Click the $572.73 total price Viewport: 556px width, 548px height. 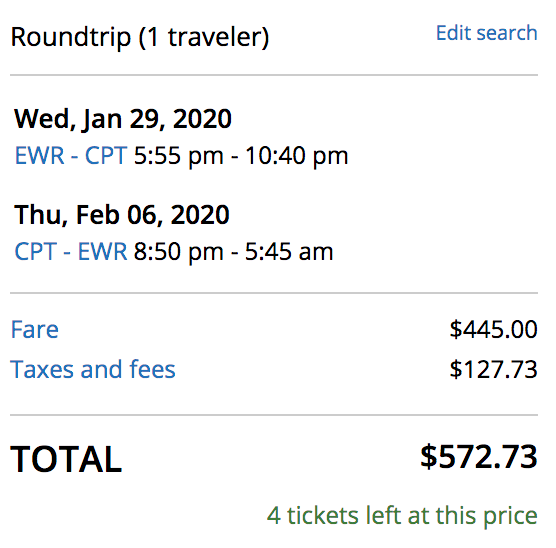pos(479,457)
